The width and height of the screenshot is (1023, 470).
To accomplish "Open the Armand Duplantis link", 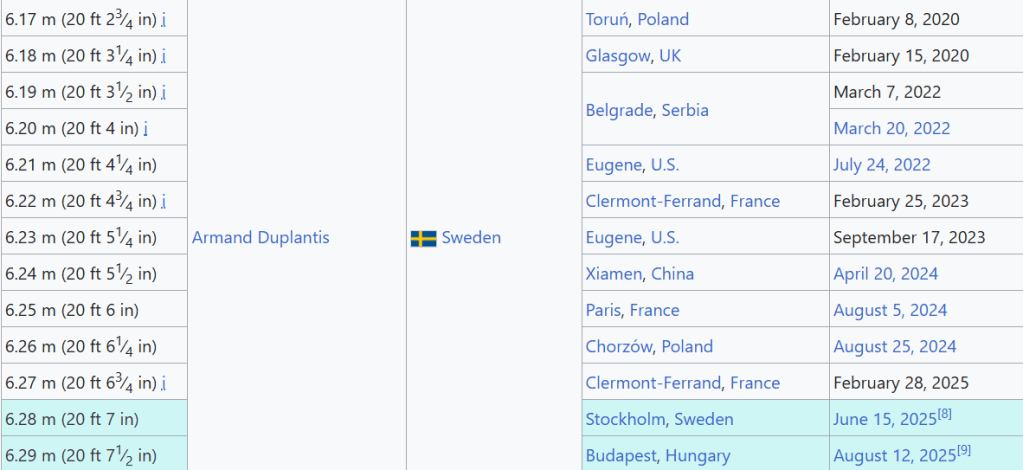I will (x=260, y=238).
